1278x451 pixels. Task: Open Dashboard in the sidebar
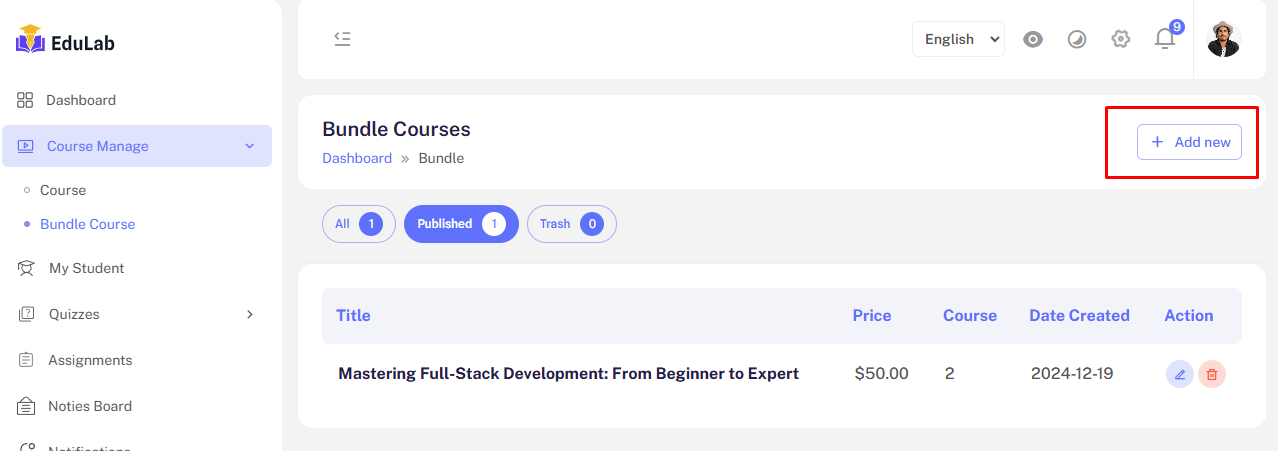click(x=80, y=100)
